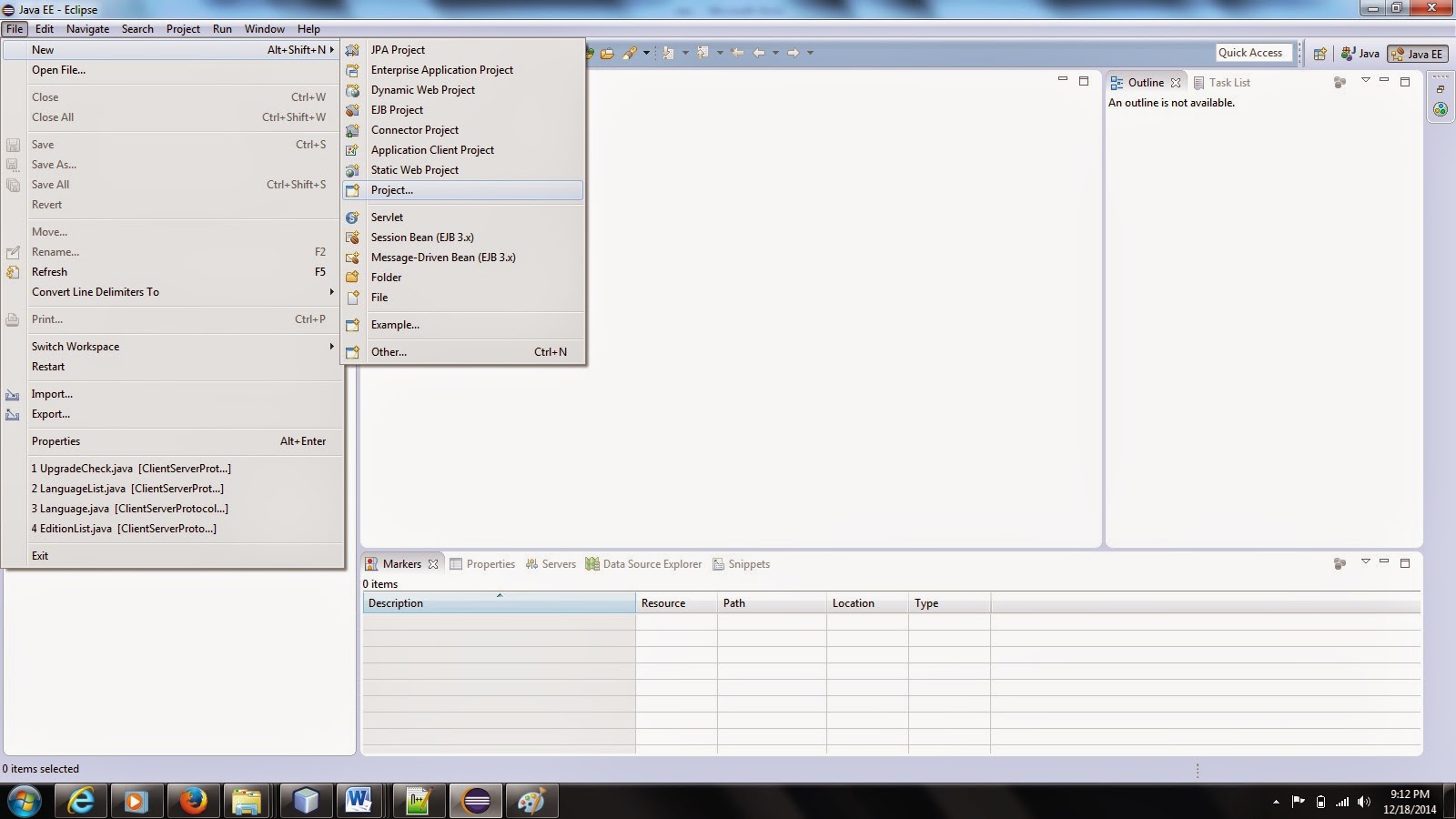1456x819 pixels.
Task: Close the Markers view tab
Action: pyautogui.click(x=433, y=564)
